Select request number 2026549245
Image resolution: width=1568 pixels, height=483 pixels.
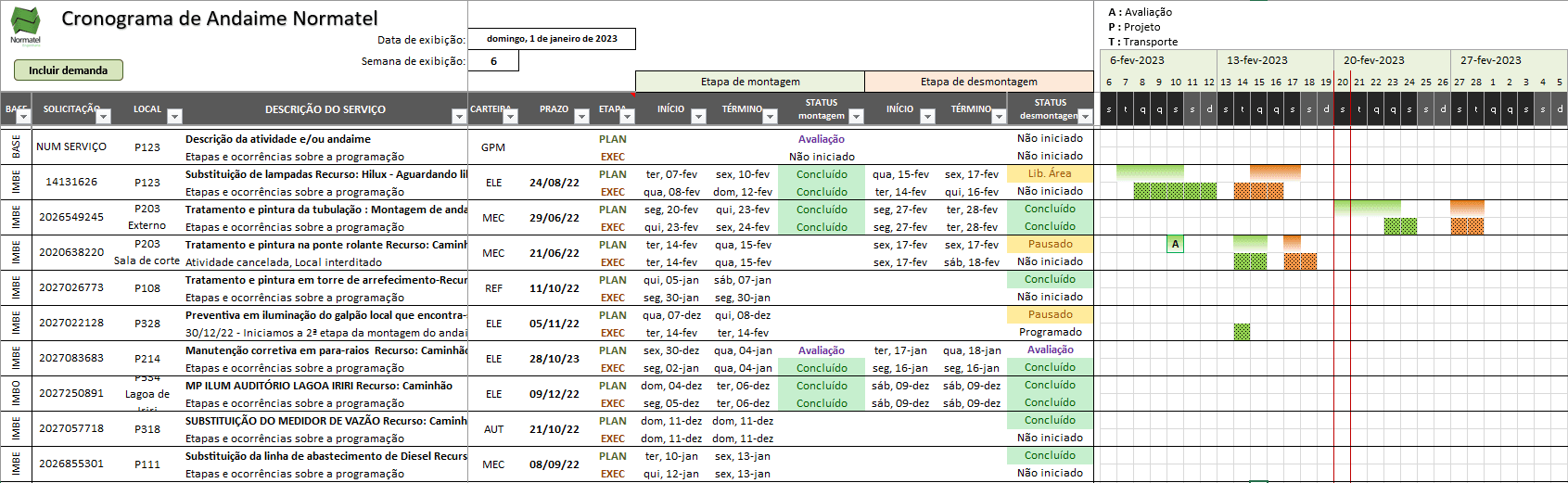[71, 217]
